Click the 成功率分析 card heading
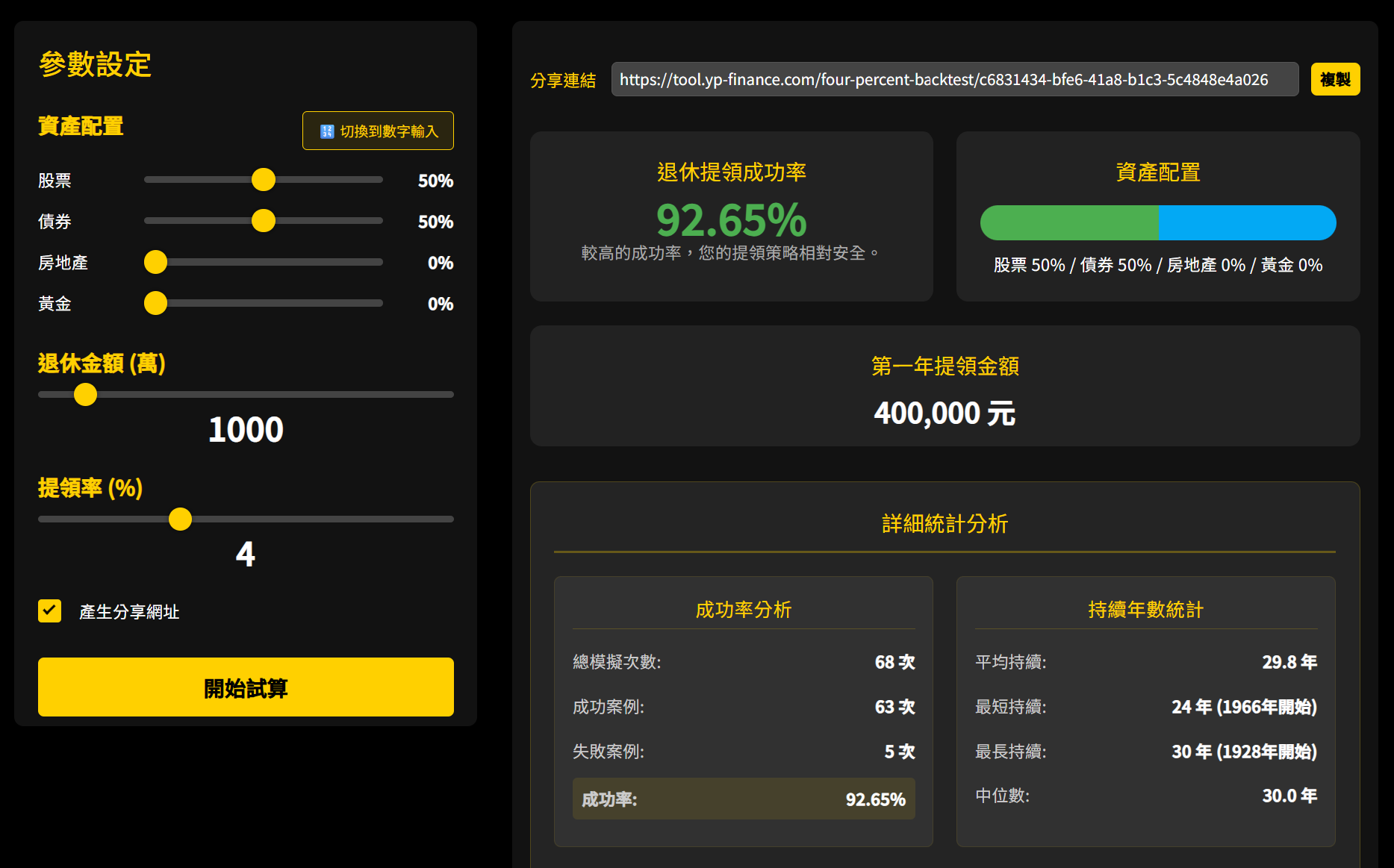1394x868 pixels. pyautogui.click(x=744, y=610)
